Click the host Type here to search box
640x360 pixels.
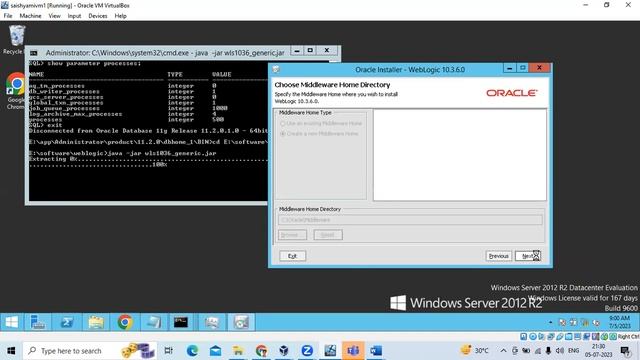pyautogui.click(x=89, y=351)
